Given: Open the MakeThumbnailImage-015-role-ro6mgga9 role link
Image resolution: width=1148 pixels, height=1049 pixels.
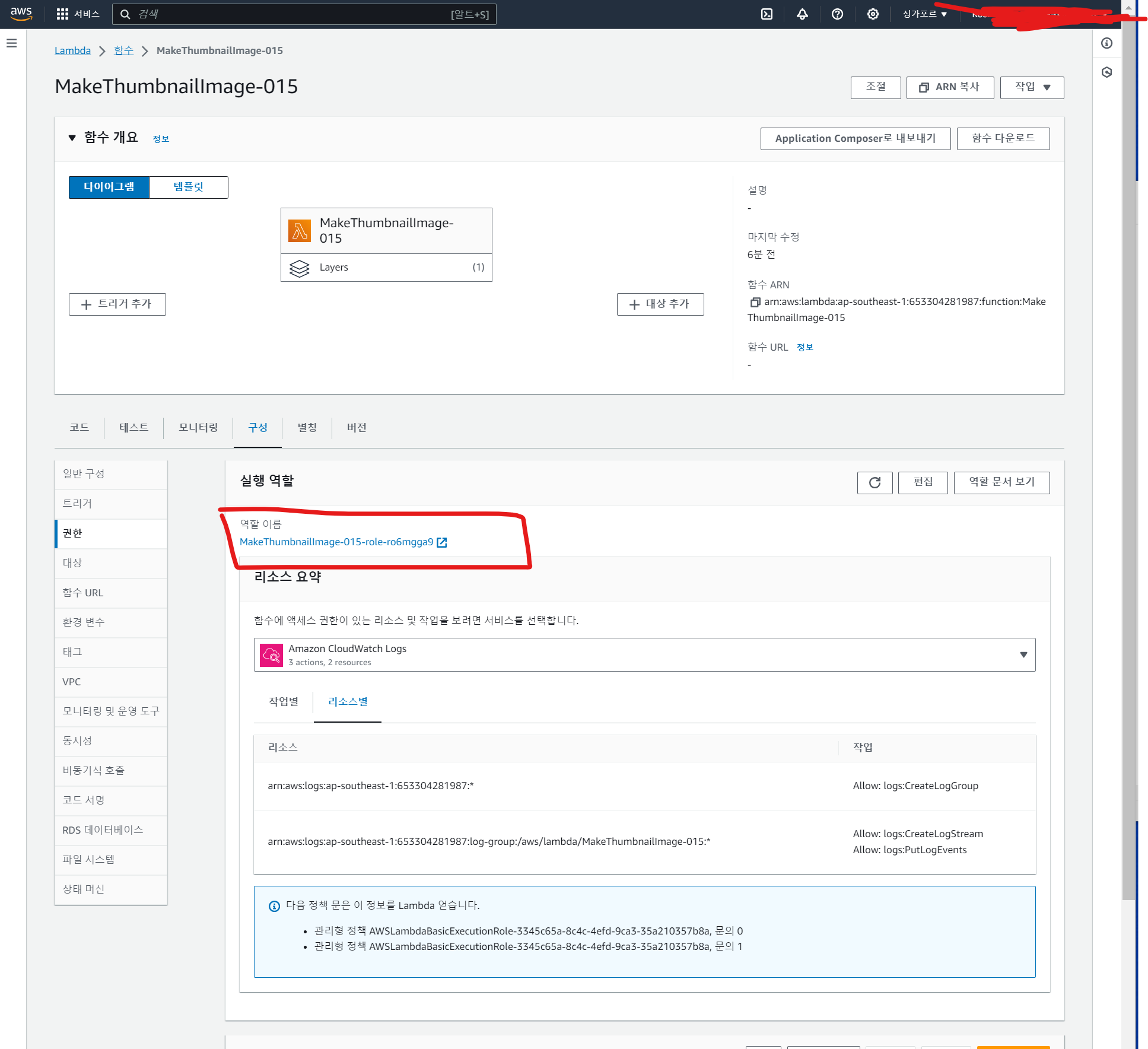Looking at the screenshot, I should coord(336,542).
